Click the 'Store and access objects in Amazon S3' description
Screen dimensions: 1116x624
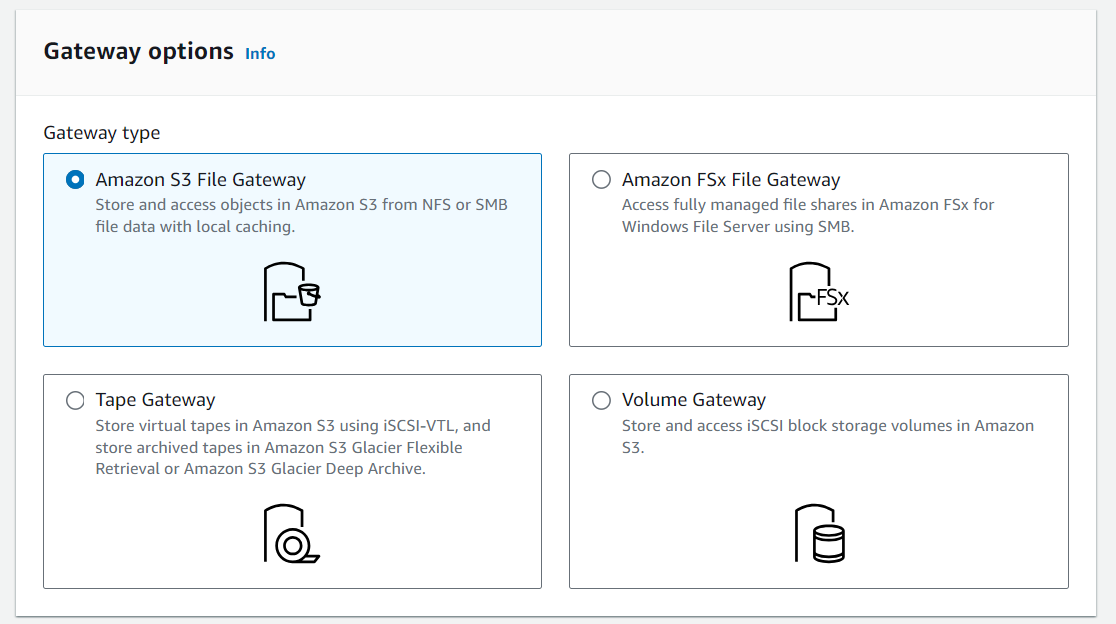point(302,216)
